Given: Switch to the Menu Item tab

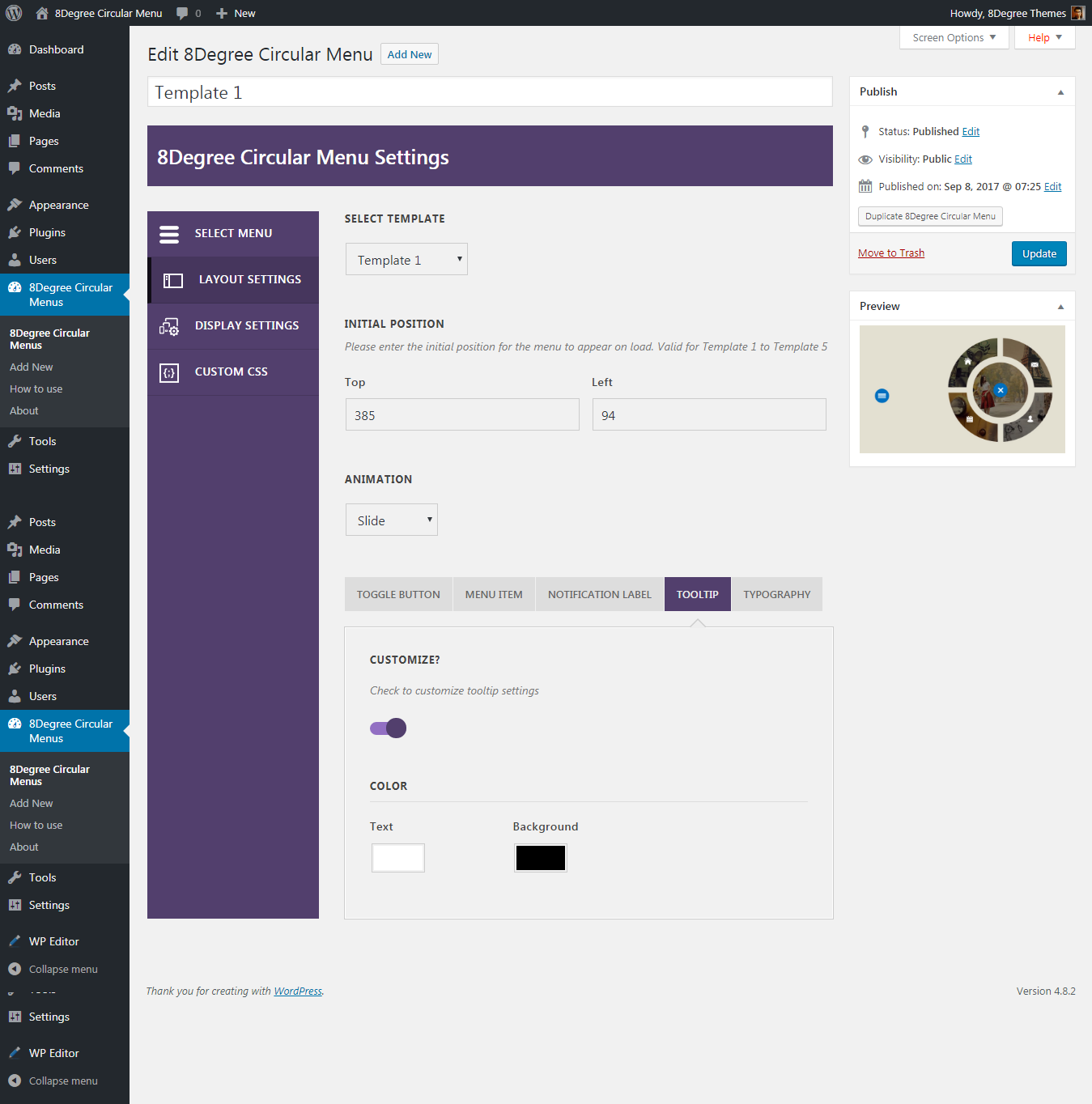Looking at the screenshot, I should click(494, 594).
